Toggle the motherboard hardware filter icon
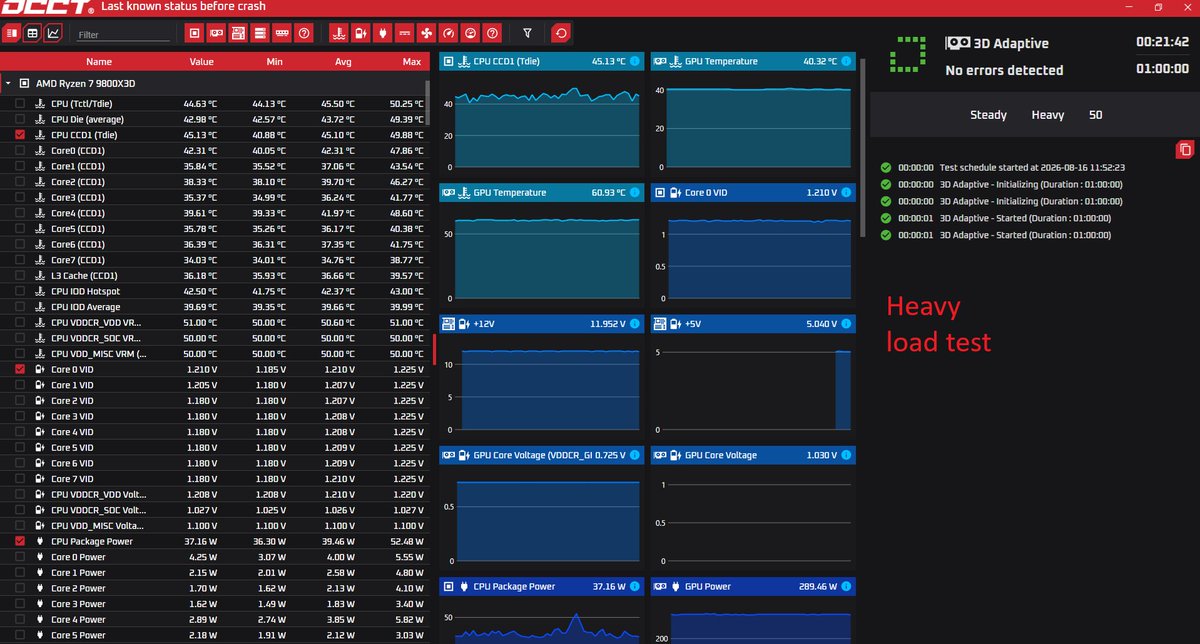The image size is (1200, 644). tap(238, 33)
